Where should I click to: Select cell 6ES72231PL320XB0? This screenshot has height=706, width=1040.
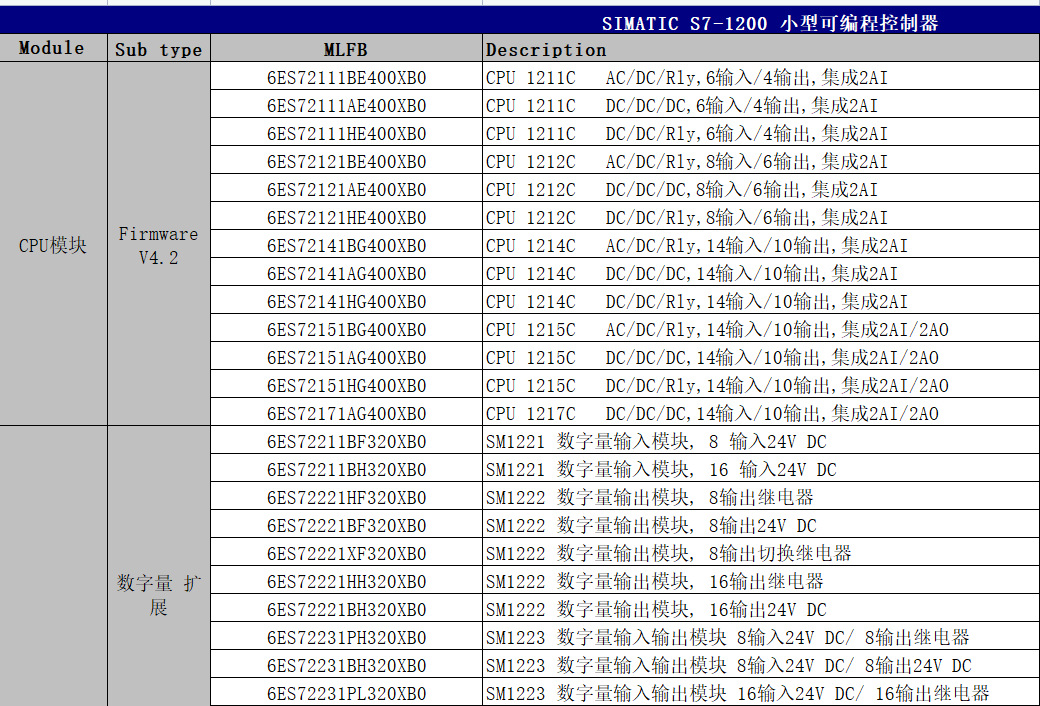(x=346, y=693)
